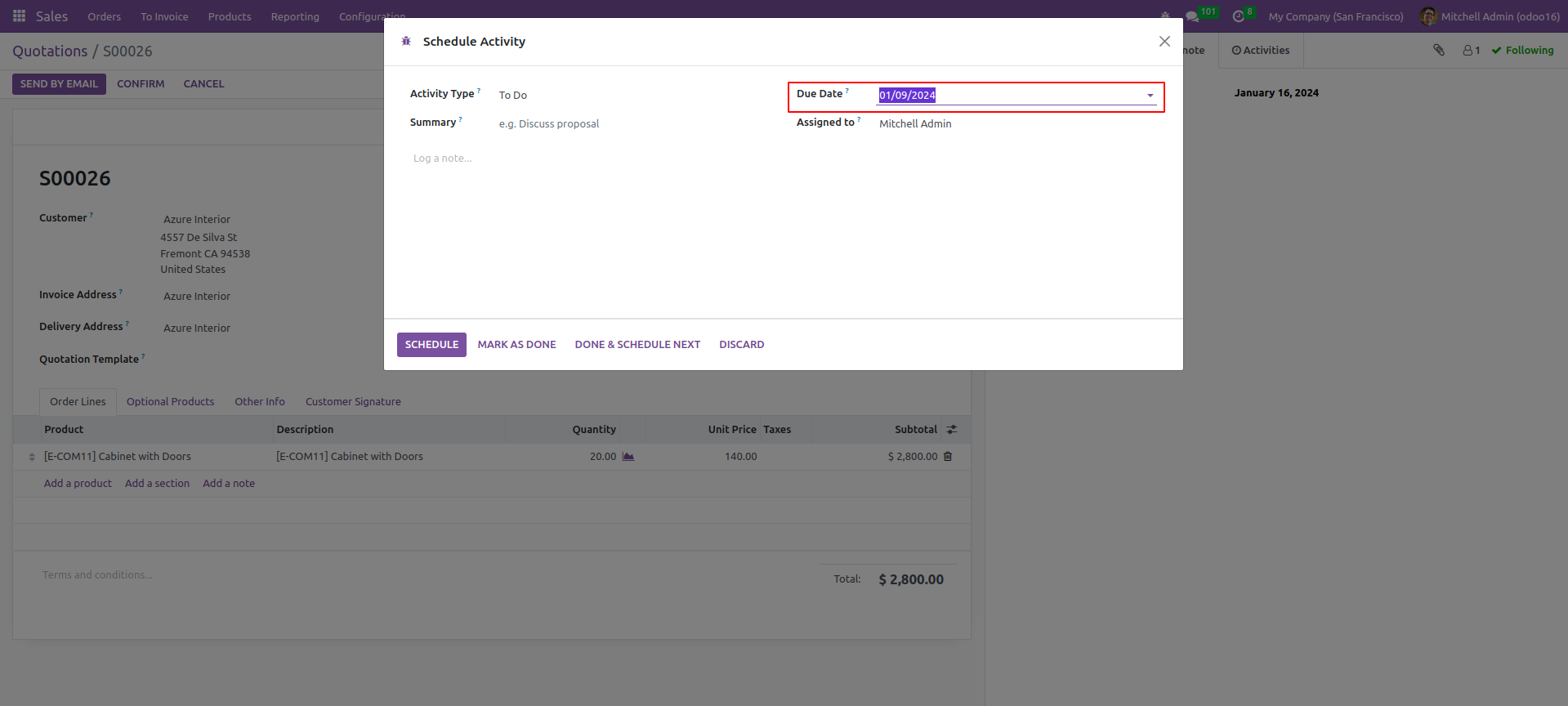Open the chatter Activities button
The image size is (1568, 706).
(1261, 50)
